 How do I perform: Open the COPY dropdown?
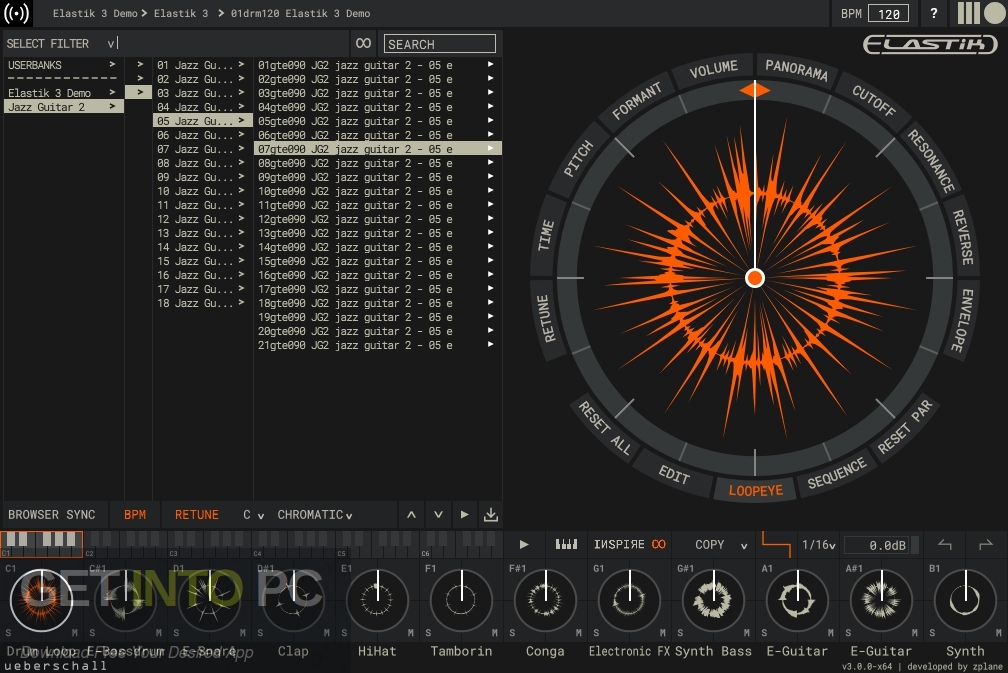(x=721, y=544)
